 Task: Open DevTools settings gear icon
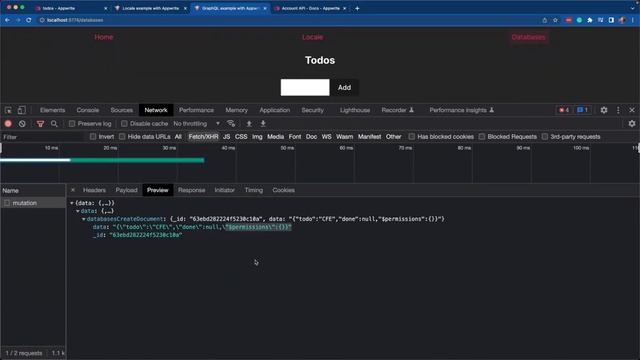(604, 110)
